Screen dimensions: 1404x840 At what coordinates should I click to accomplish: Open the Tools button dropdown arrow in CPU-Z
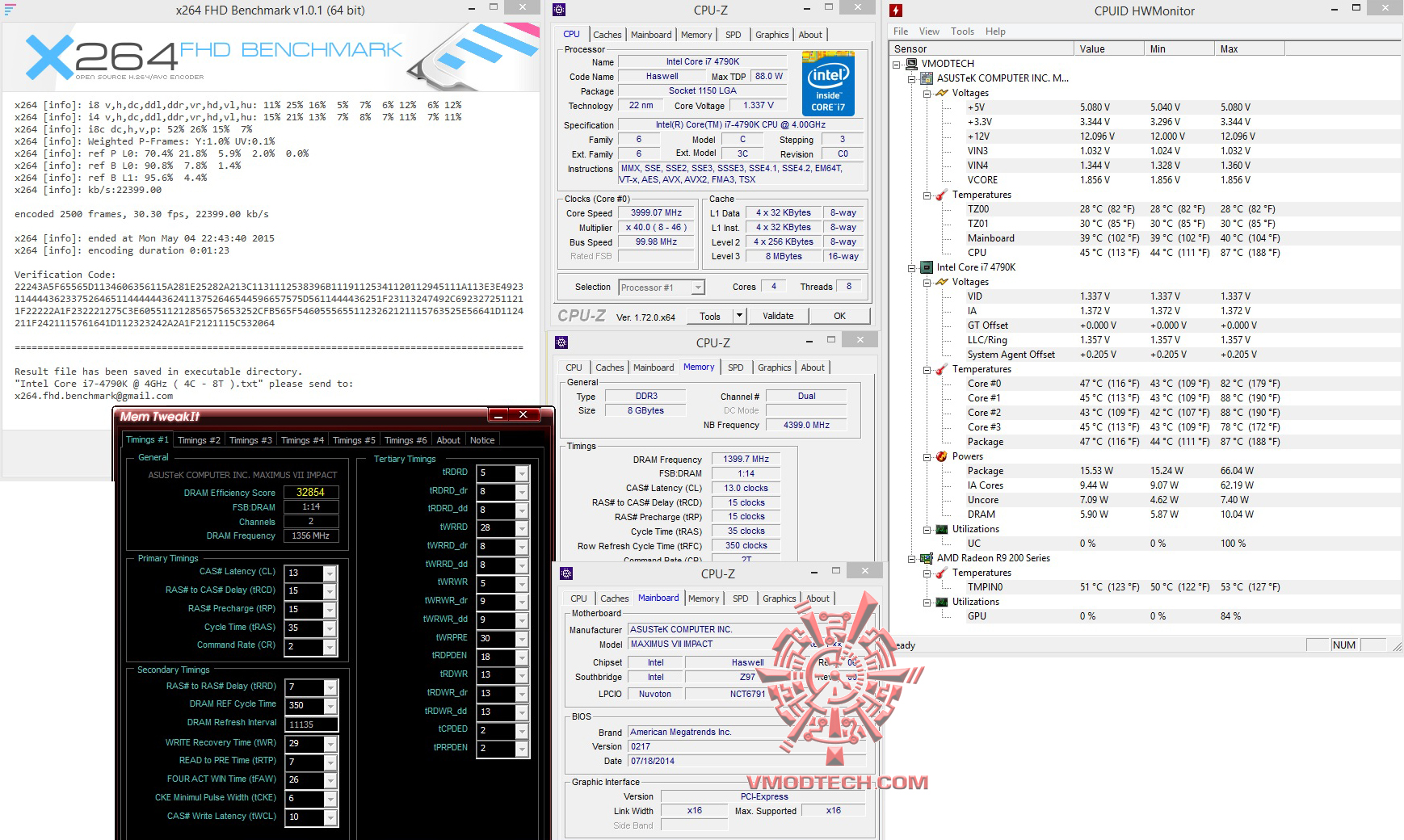pyautogui.click(x=739, y=316)
